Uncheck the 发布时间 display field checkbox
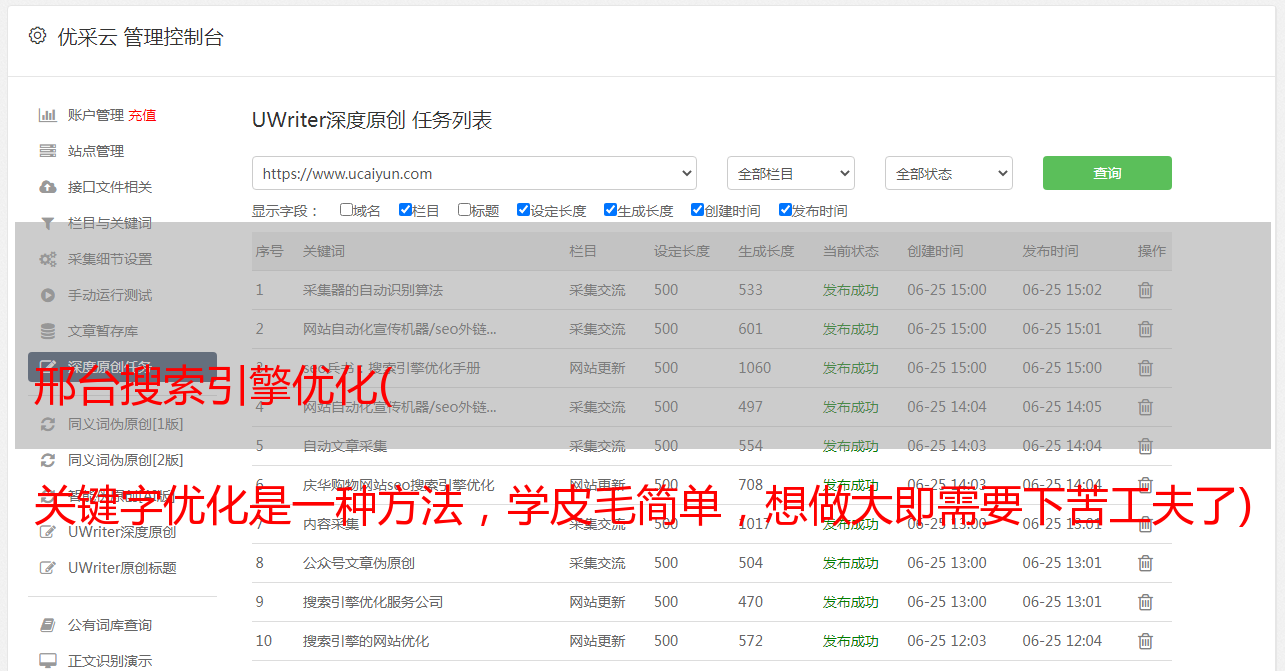The height and width of the screenshot is (671, 1285). (785, 210)
